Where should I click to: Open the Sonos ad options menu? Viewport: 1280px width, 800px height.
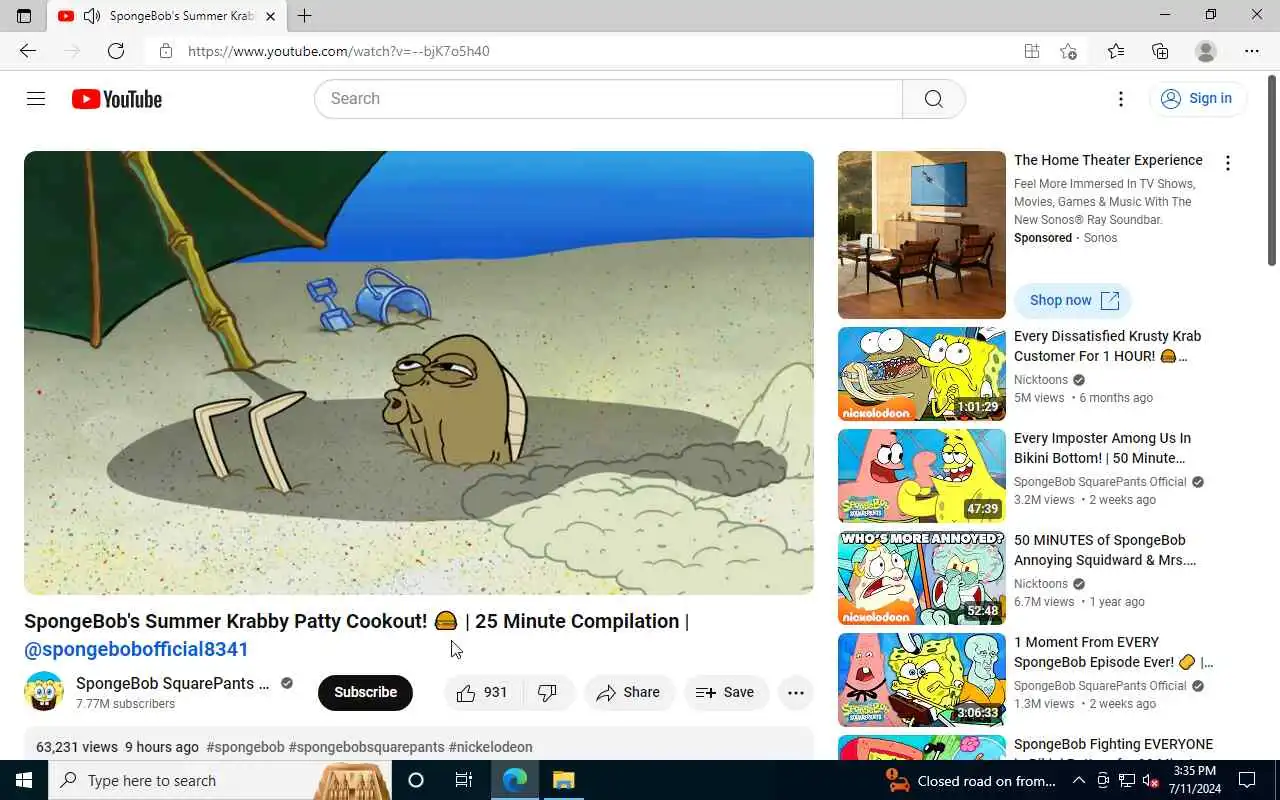tap(1228, 163)
